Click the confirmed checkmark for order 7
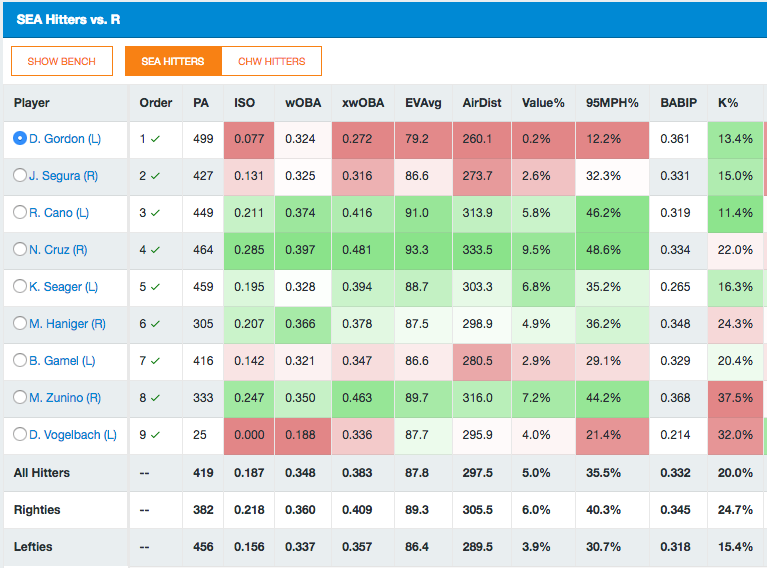 click(156, 361)
